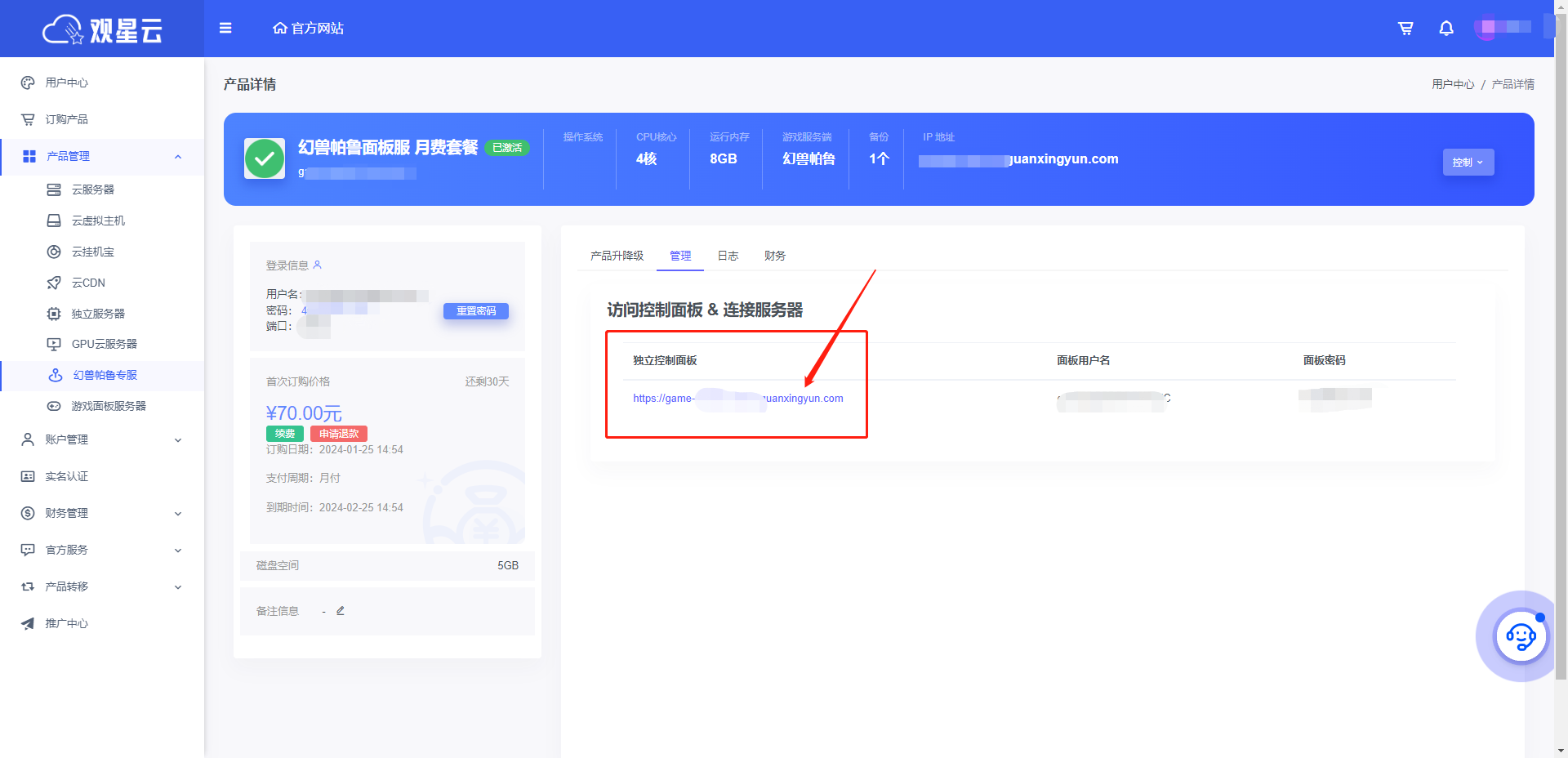Click the 重置密码 button
This screenshot has height=758, width=1568.
point(475,311)
